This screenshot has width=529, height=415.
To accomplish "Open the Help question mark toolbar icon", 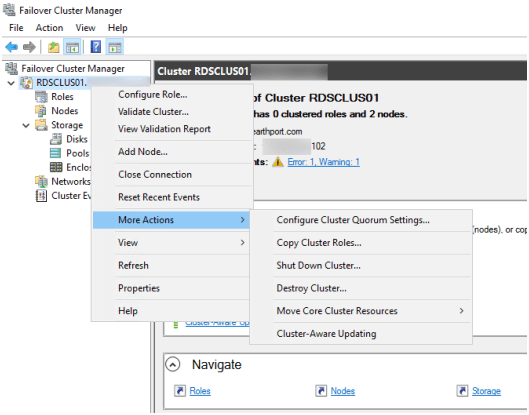I will [96, 47].
